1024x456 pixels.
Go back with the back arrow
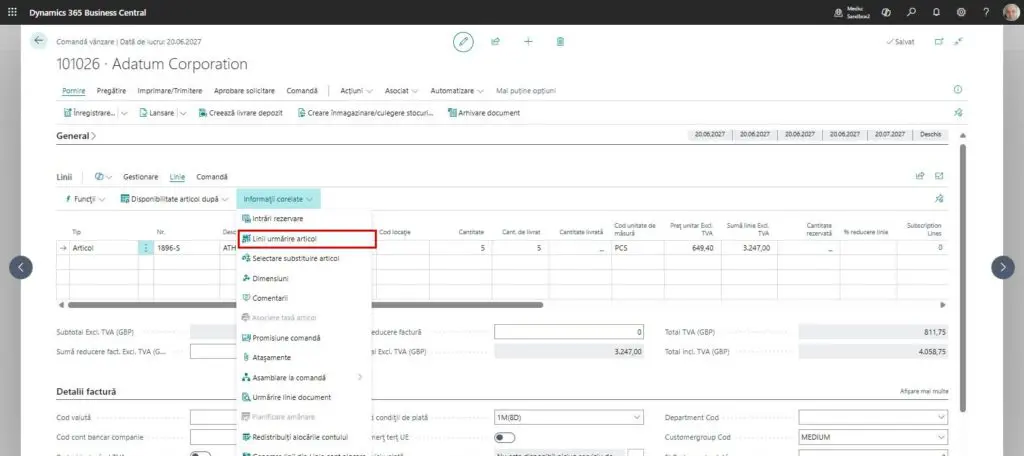[39, 41]
